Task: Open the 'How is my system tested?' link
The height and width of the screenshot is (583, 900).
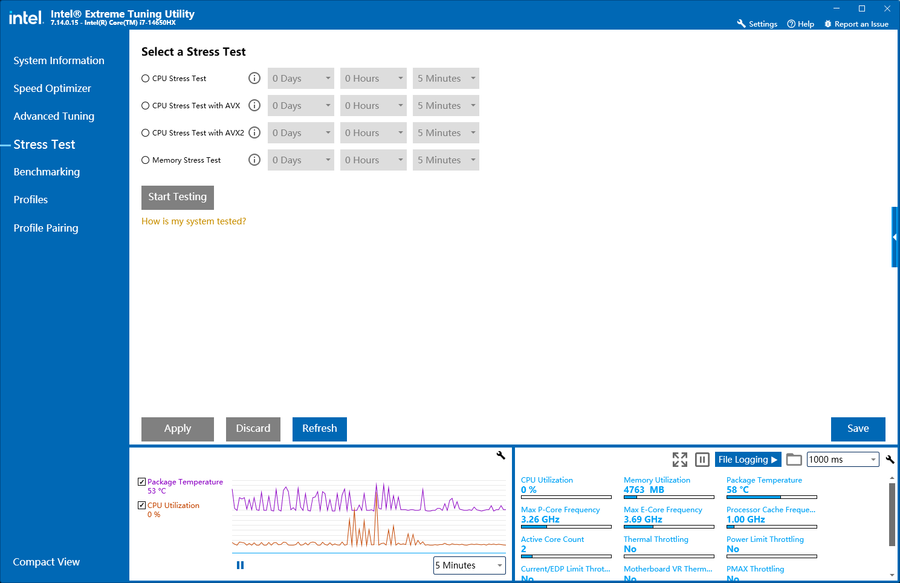Action: point(194,221)
